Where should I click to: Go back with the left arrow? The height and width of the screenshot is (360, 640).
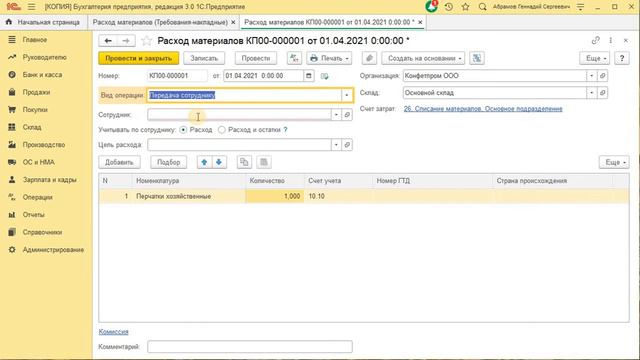pos(108,41)
